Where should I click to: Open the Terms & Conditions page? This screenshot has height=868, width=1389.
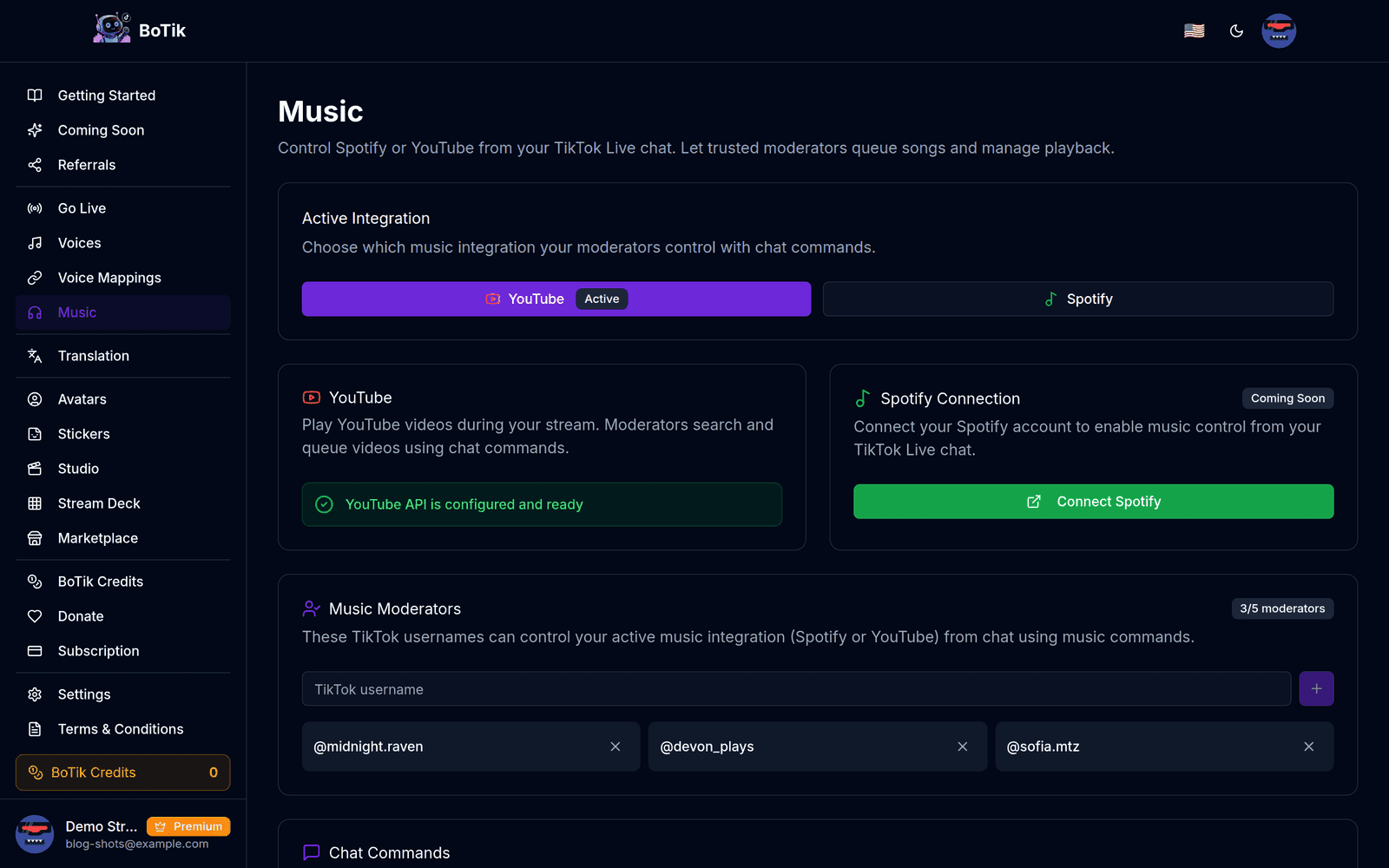click(x=123, y=729)
